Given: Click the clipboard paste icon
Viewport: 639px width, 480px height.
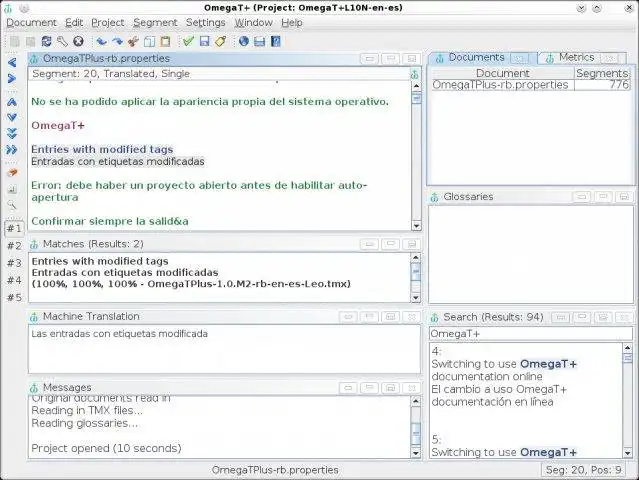Looking at the screenshot, I should click(165, 41).
